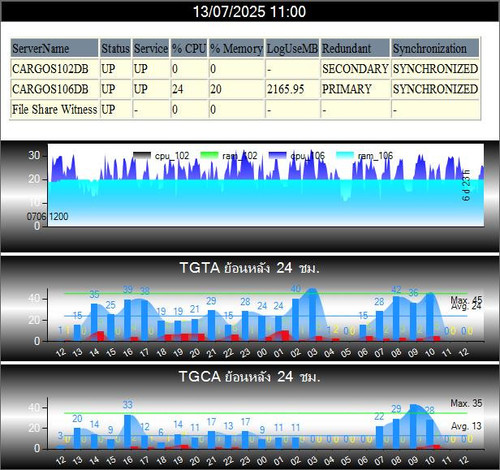Click the 03 hour tick on TGTA axis
This screenshot has width=500, height=470.
312,352
